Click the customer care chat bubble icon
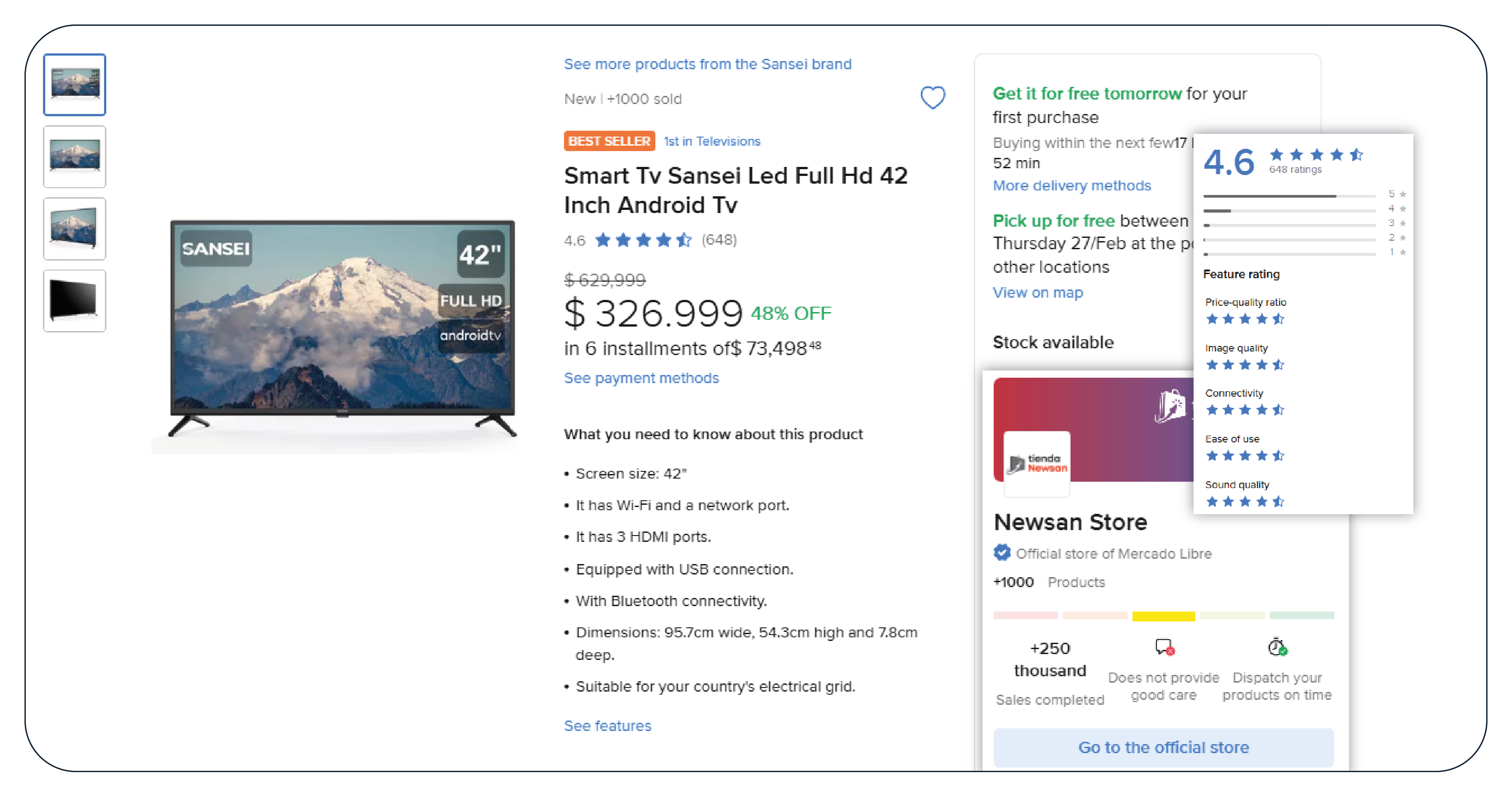This screenshot has width=1512, height=797. (1164, 647)
